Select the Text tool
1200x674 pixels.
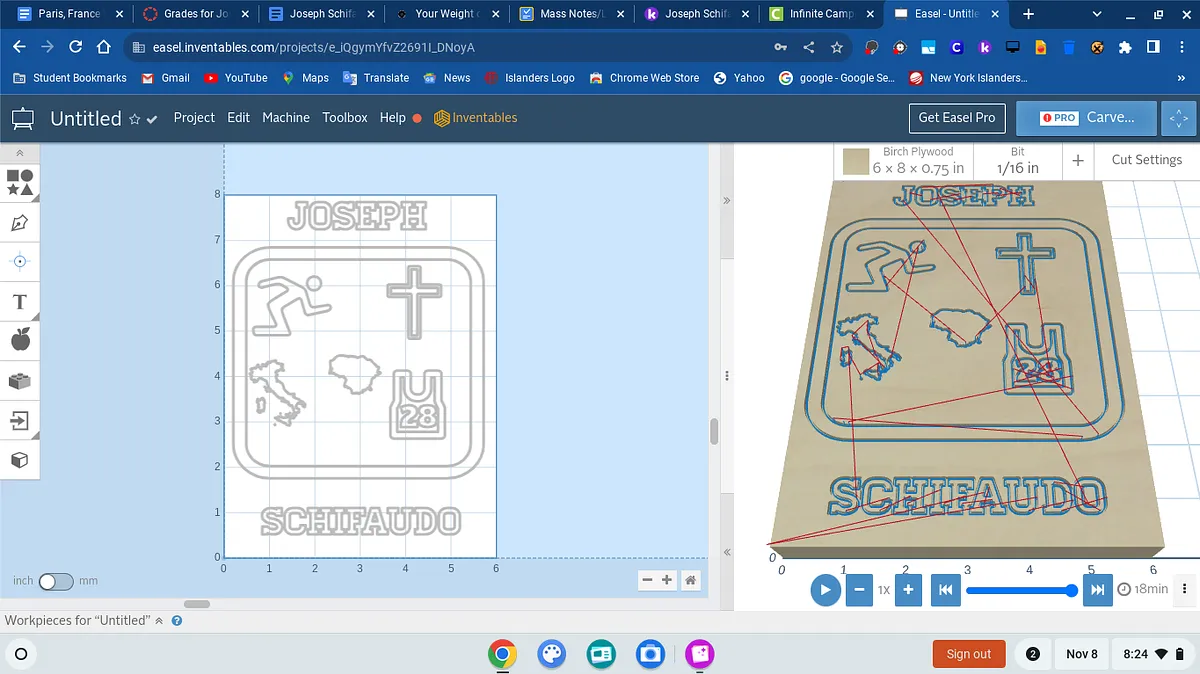coord(20,301)
